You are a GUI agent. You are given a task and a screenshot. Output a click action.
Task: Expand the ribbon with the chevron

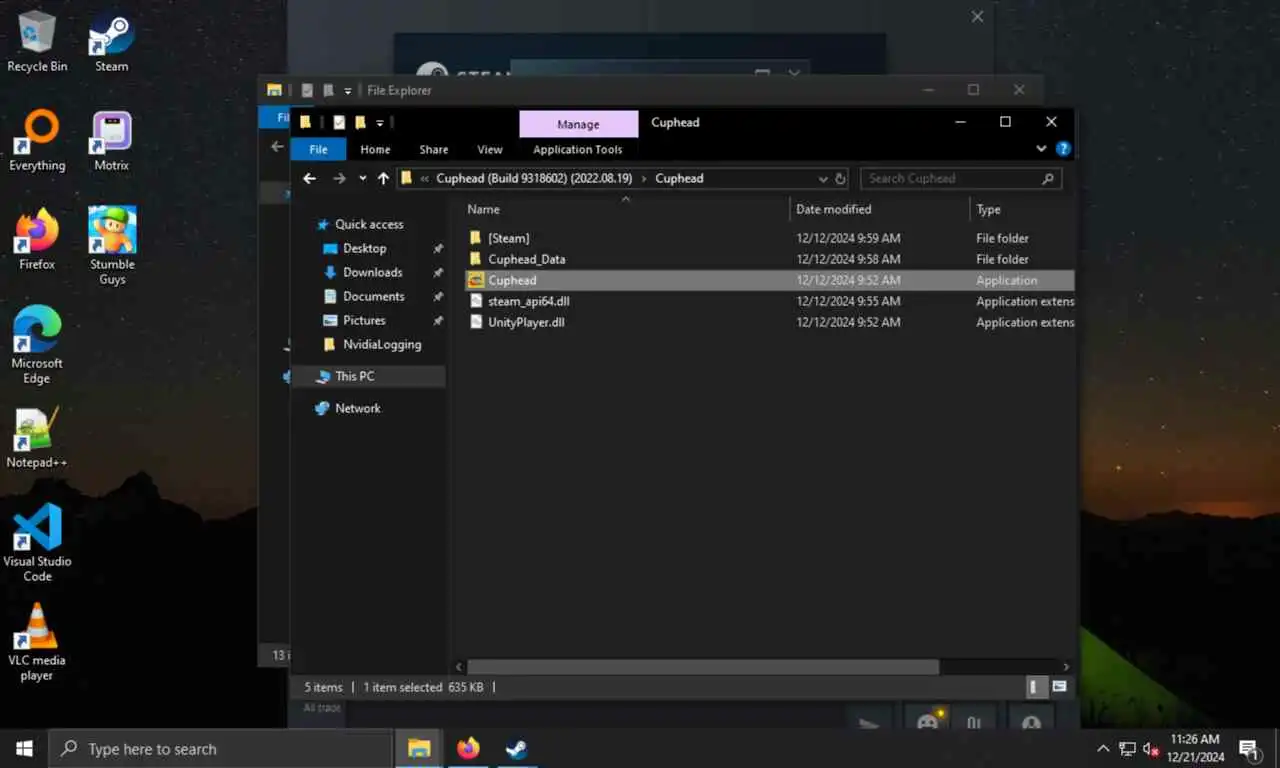[1041, 149]
